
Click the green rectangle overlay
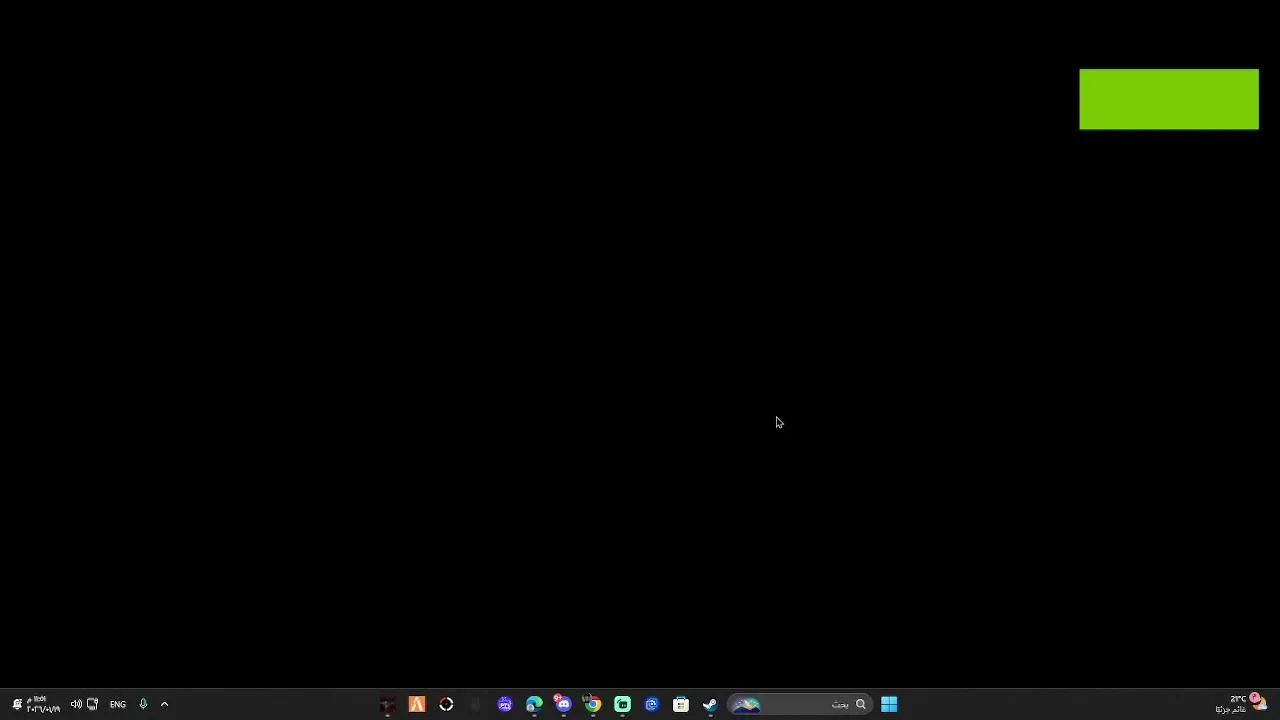click(1169, 99)
